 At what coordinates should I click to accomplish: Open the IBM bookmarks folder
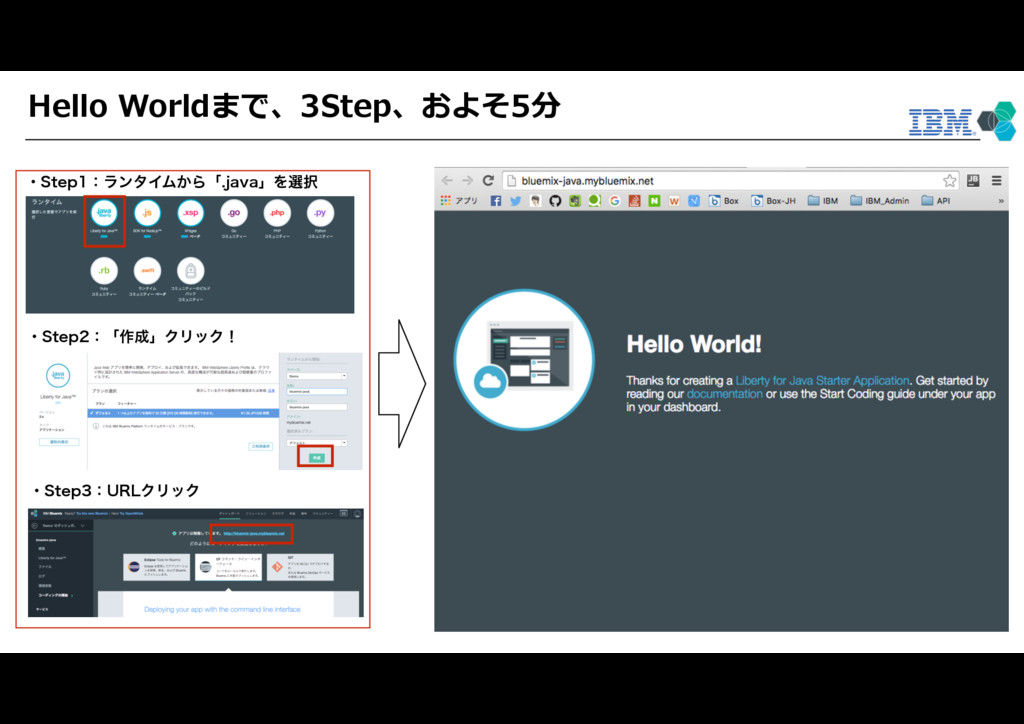pos(823,200)
